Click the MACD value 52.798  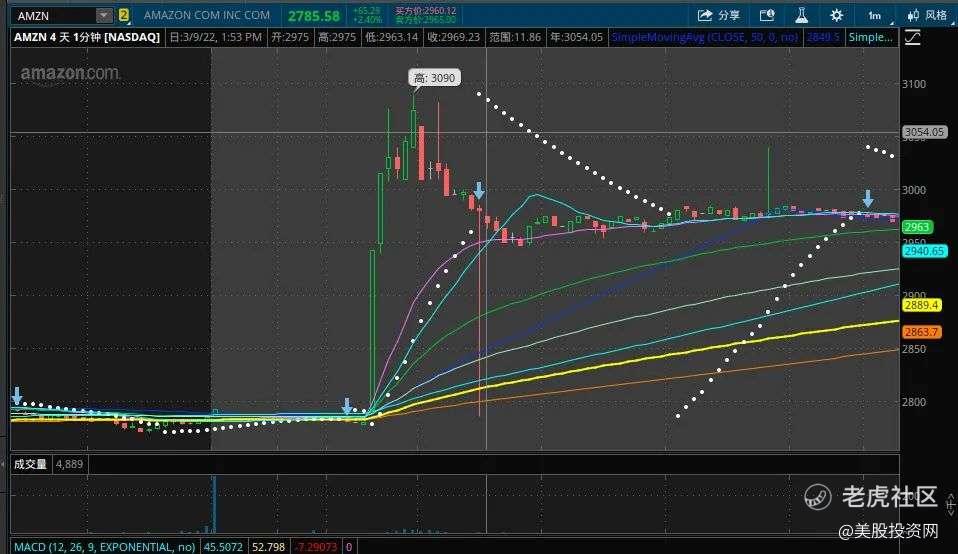click(x=268, y=547)
